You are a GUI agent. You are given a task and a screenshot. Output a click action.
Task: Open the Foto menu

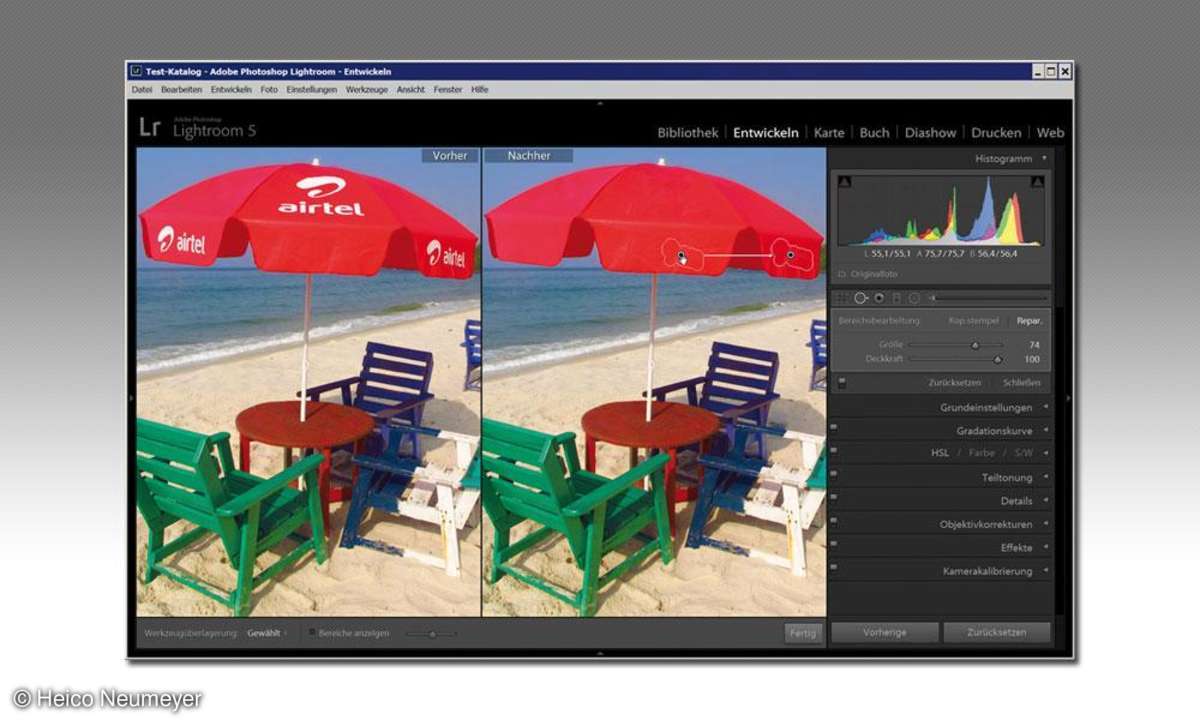point(269,89)
